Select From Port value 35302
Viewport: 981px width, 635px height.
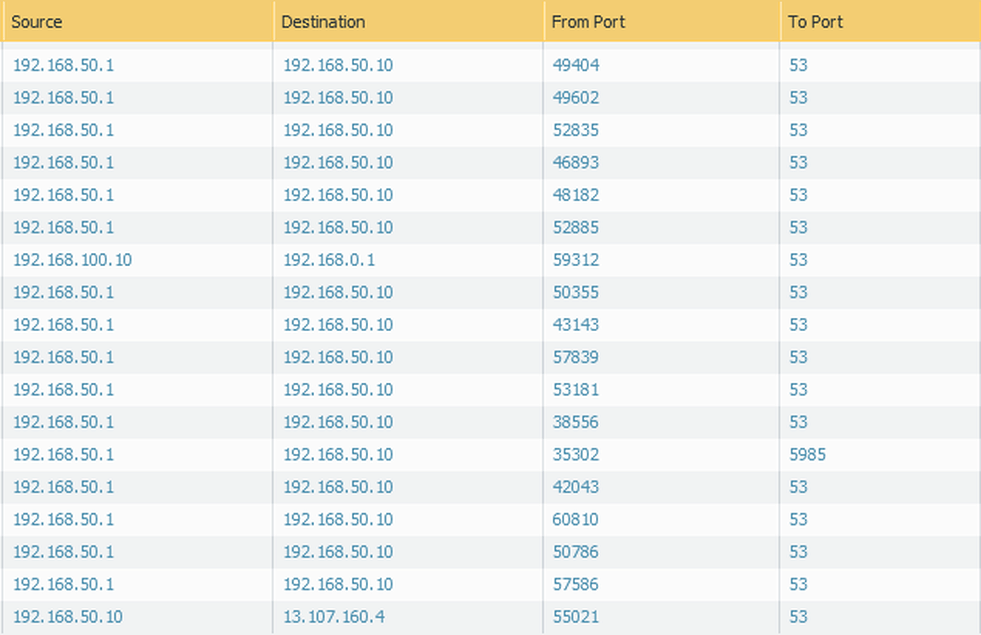[x=576, y=455]
